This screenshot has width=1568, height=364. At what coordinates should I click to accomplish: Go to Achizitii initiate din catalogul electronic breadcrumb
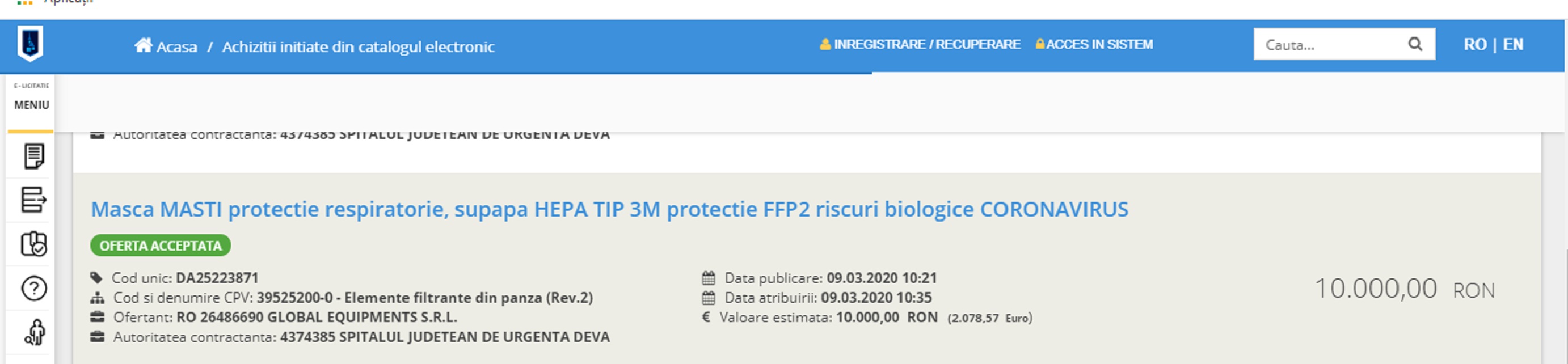coord(358,47)
